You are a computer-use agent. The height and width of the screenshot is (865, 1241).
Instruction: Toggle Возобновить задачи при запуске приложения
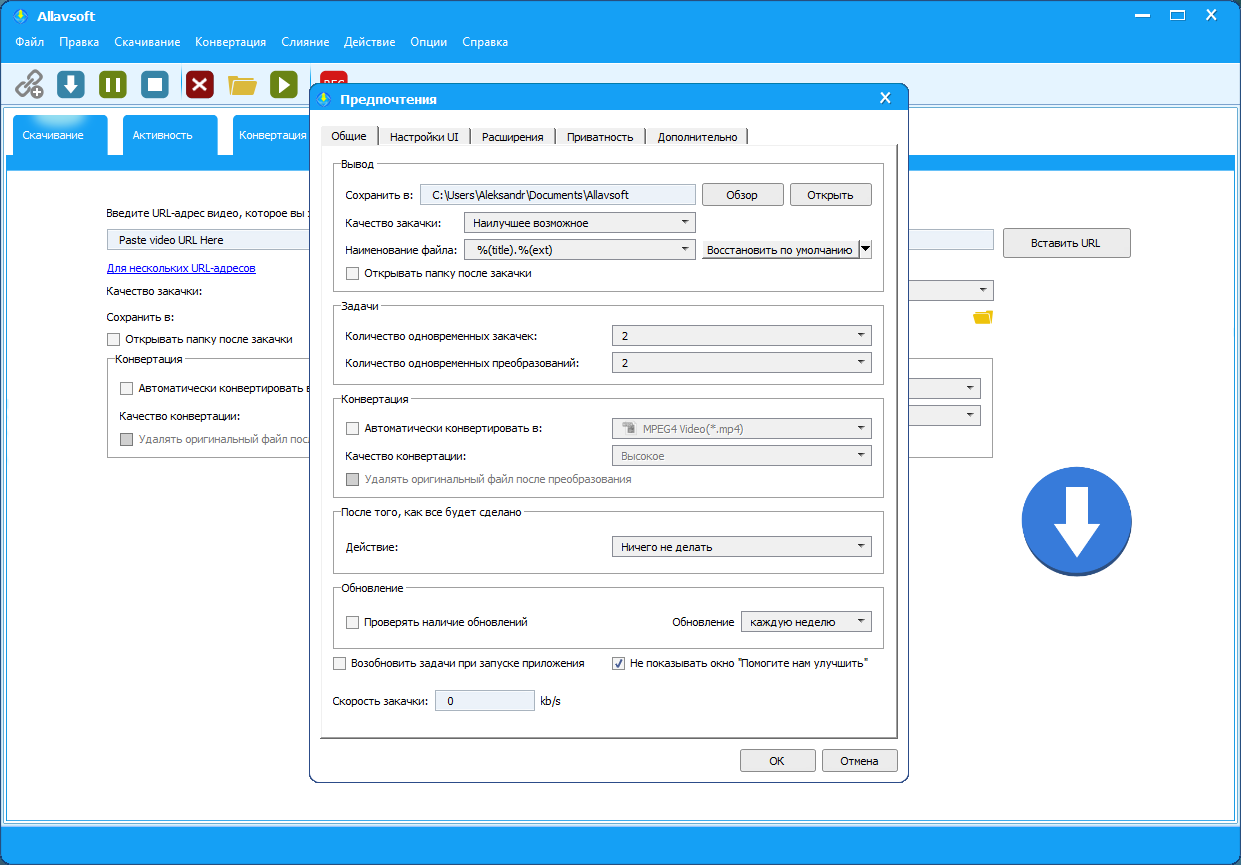point(339,663)
